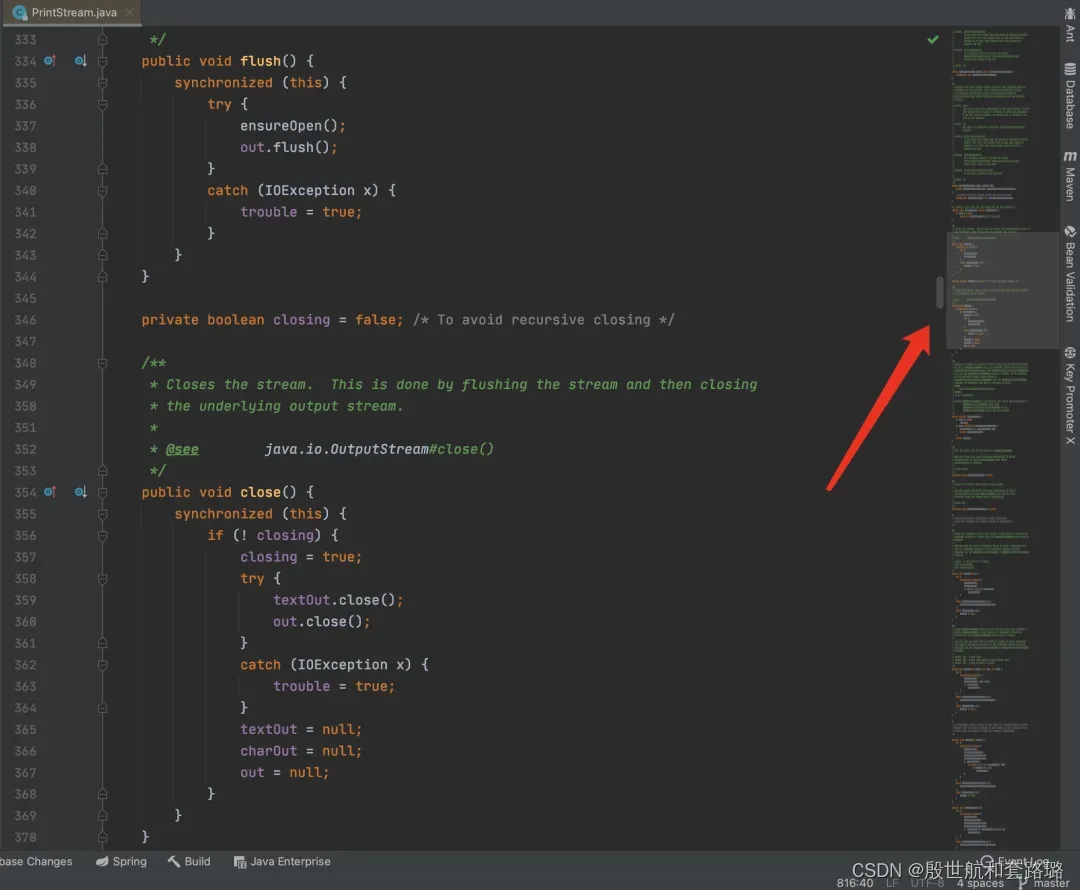
Task: Collapse the catch block at line 362
Action: point(103,665)
